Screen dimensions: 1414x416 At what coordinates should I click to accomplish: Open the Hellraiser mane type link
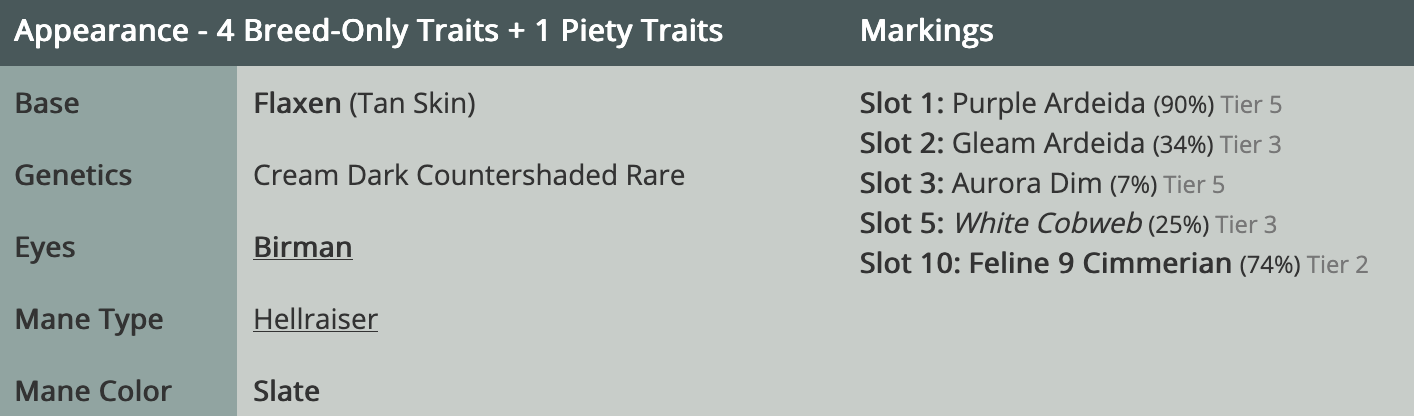tap(315, 319)
